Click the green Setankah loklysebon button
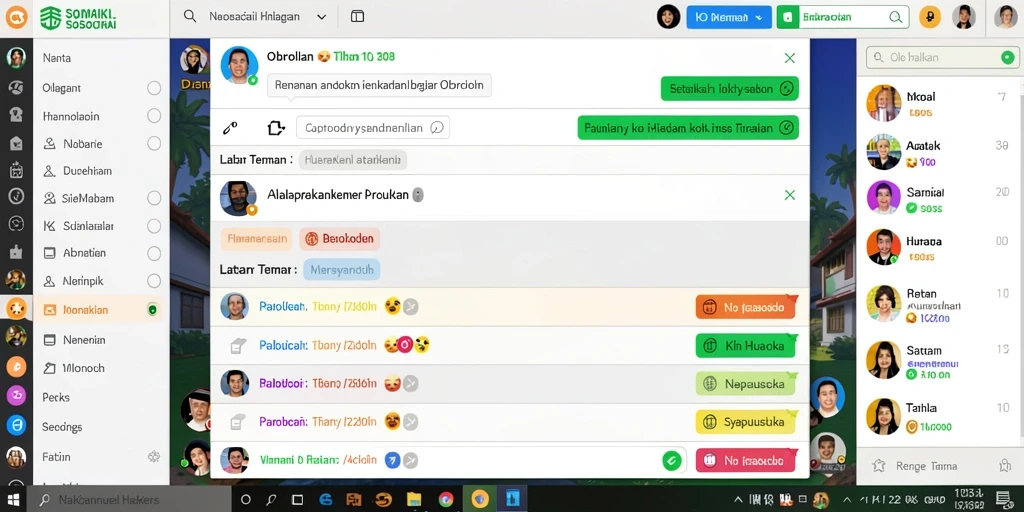 (729, 89)
